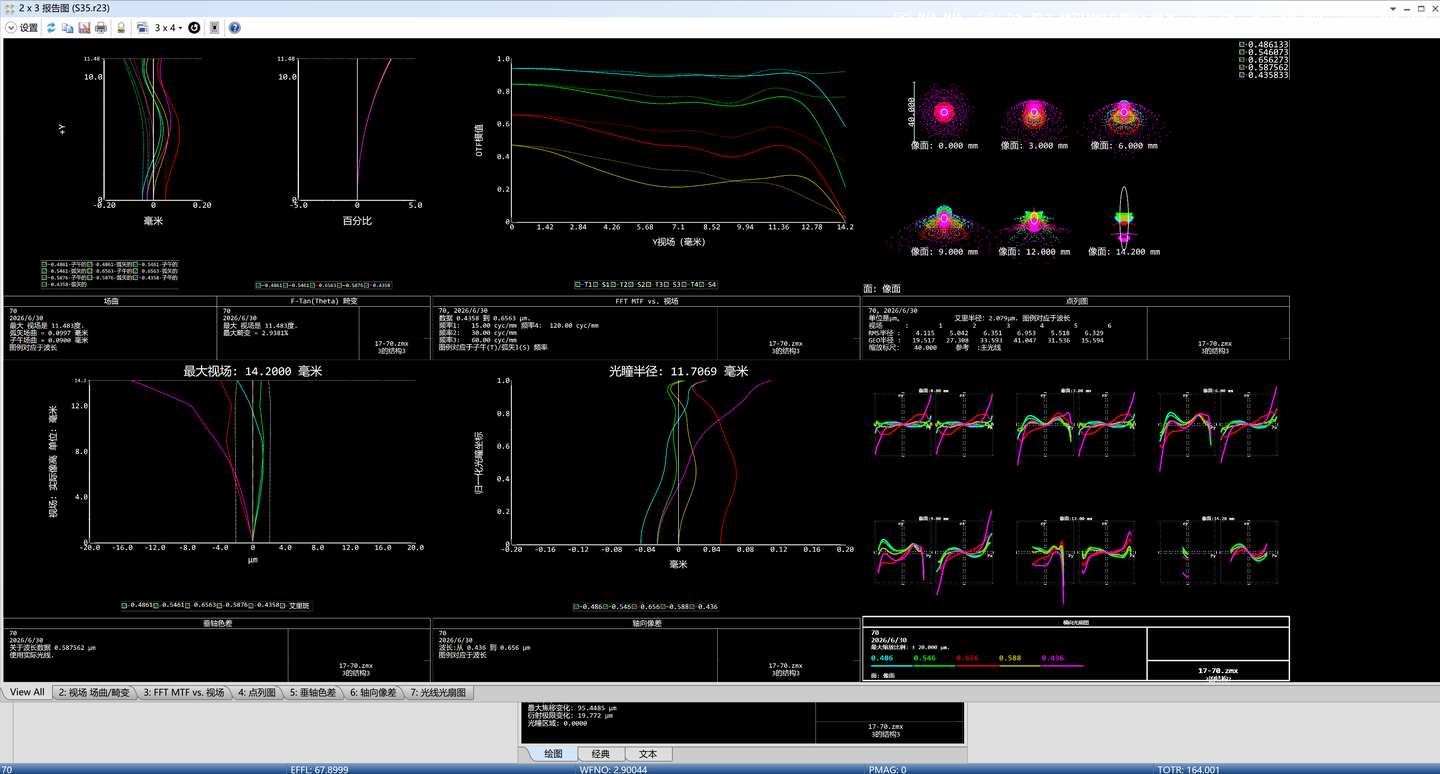Click the TOTR: 164.001 status bar entry
Viewport: 1440px width, 774px height.
(1188, 769)
